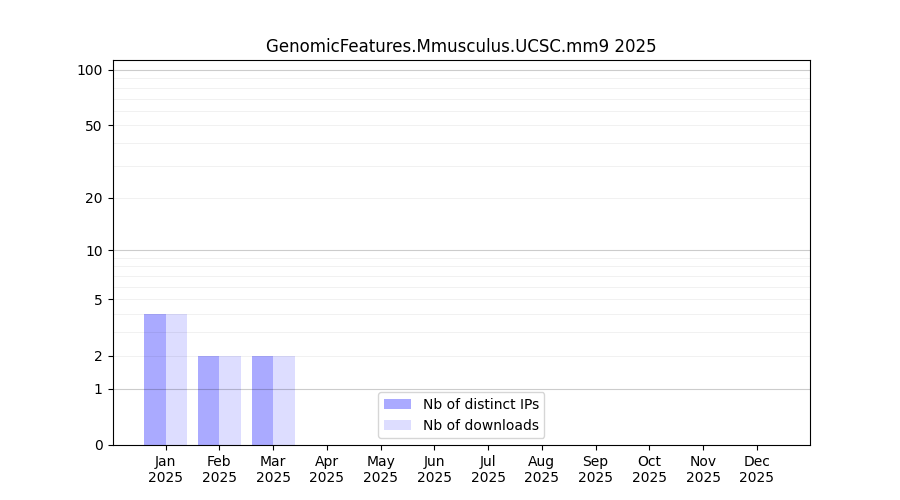Select the Dec 2025 x-axis label
Image resolution: width=900 pixels, height=500 pixels.
[757, 469]
